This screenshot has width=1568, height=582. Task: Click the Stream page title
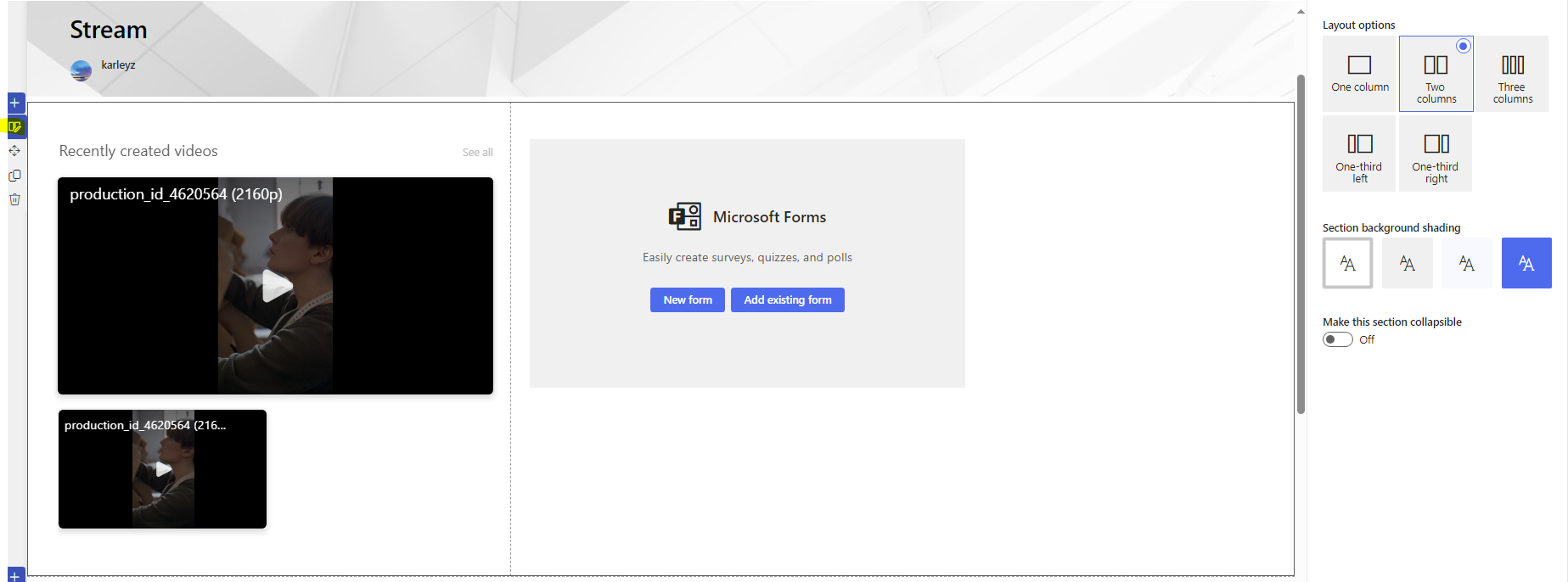click(109, 30)
